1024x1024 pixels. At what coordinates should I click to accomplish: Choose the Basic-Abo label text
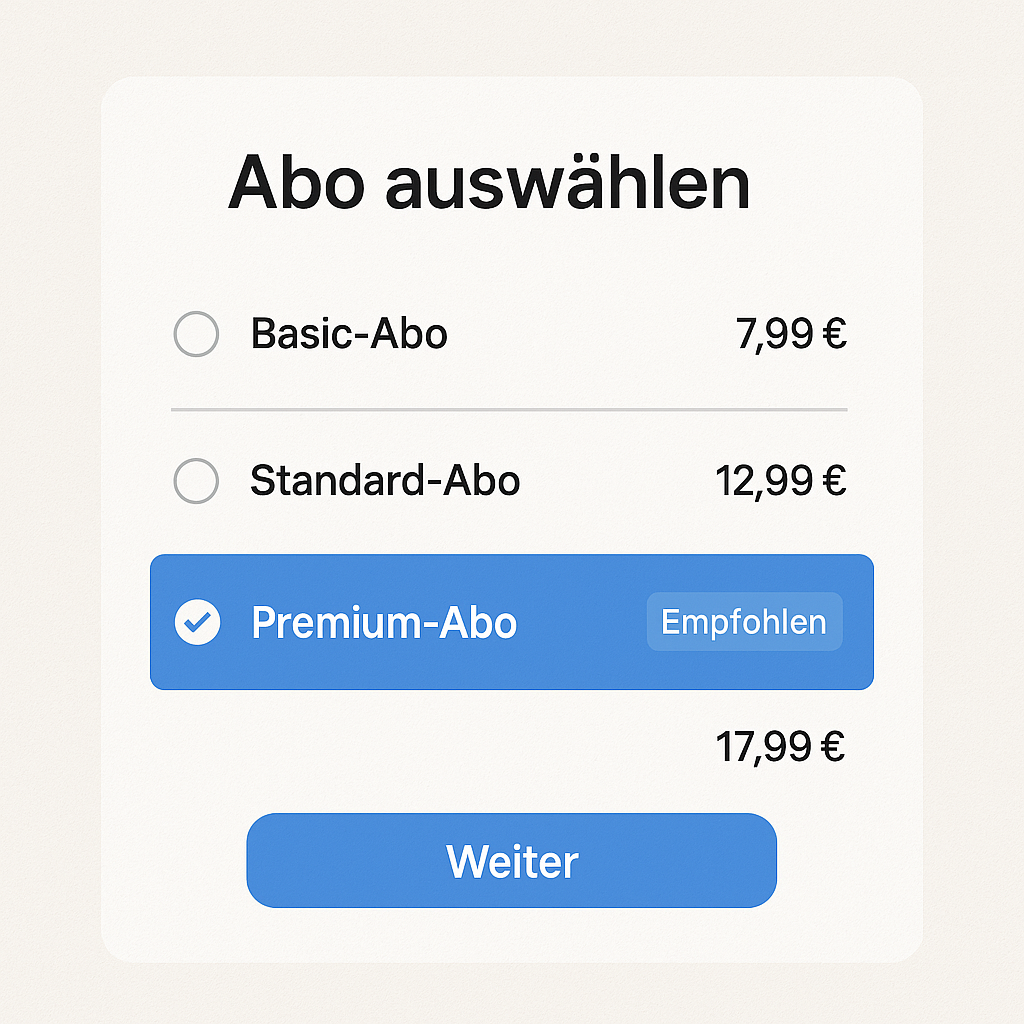349,334
